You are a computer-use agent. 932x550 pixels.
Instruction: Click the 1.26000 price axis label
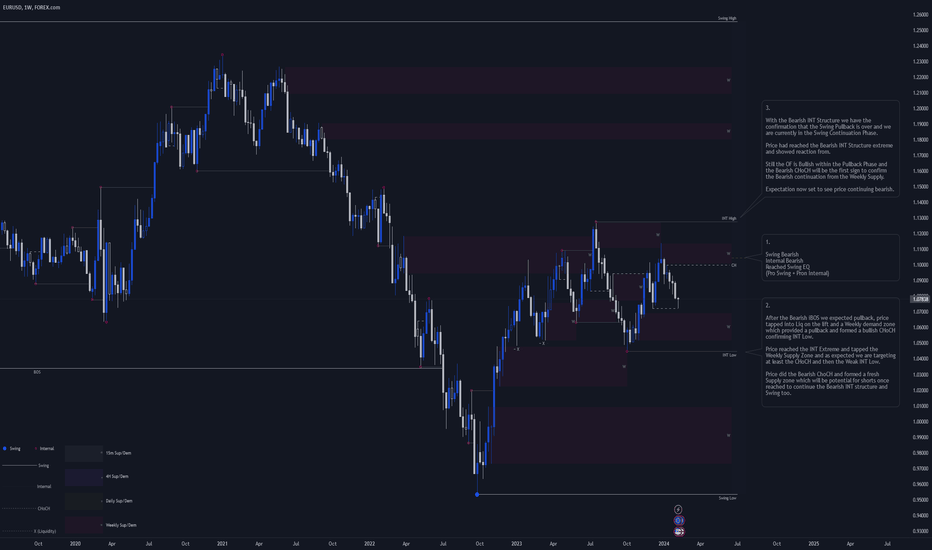[x=921, y=15]
